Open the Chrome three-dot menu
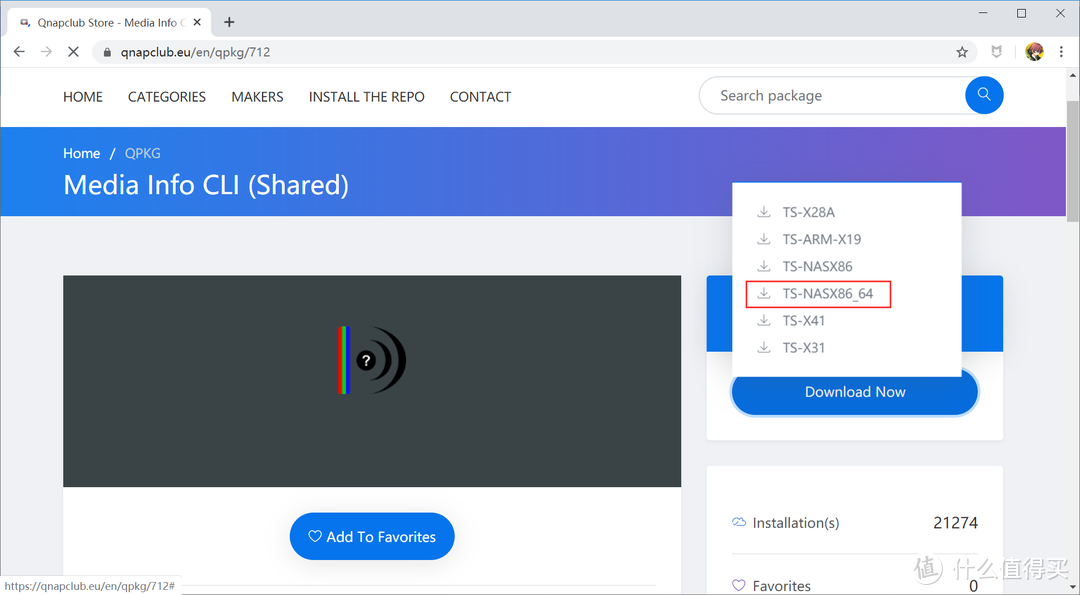Image resolution: width=1080 pixels, height=595 pixels. (1061, 52)
